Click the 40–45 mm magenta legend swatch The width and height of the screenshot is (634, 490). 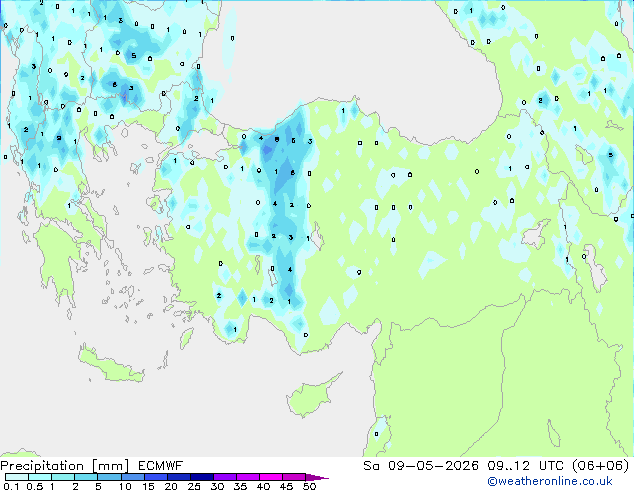pyautogui.click(x=271, y=477)
